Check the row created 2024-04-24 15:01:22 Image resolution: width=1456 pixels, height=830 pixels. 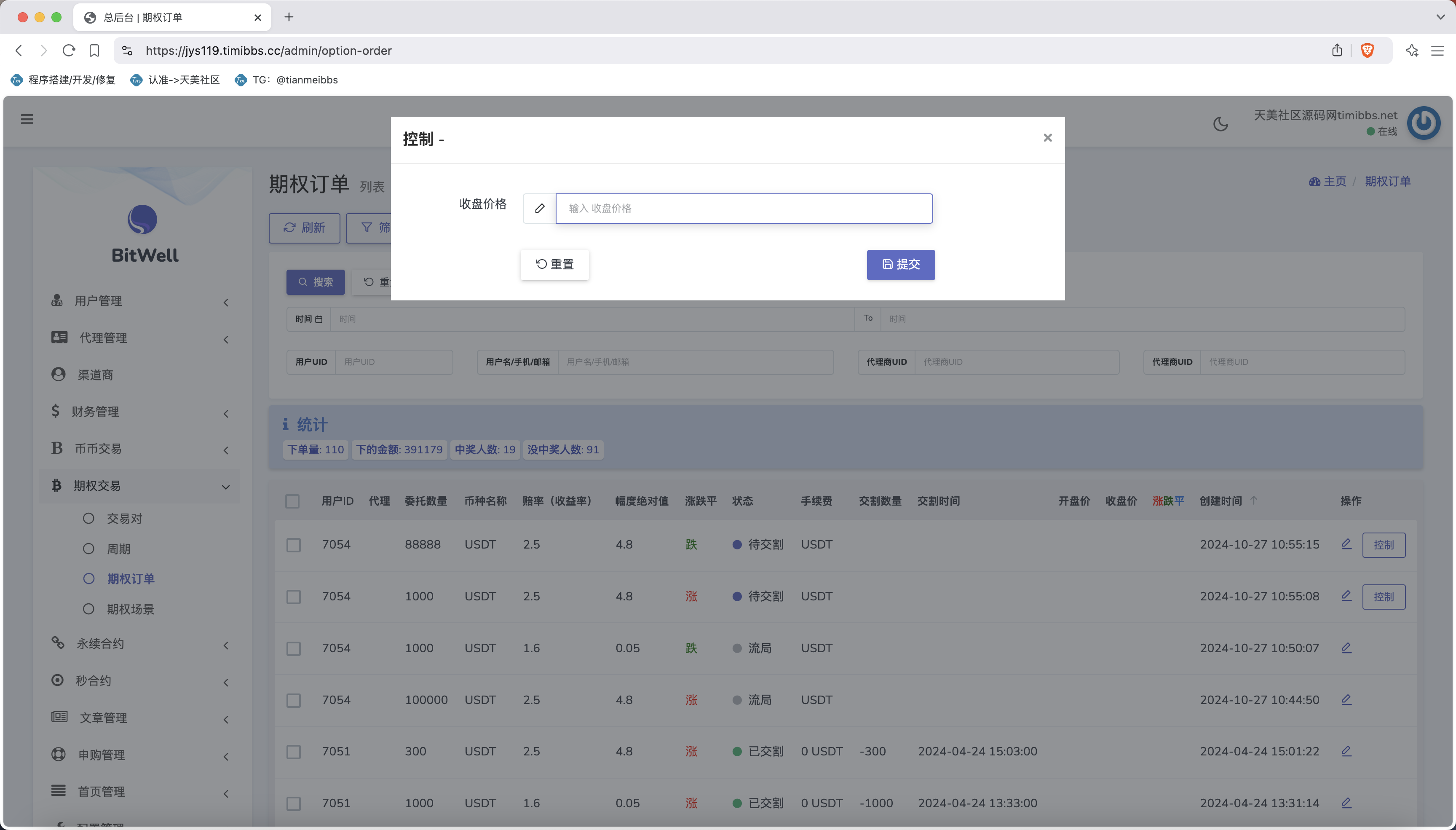point(294,752)
